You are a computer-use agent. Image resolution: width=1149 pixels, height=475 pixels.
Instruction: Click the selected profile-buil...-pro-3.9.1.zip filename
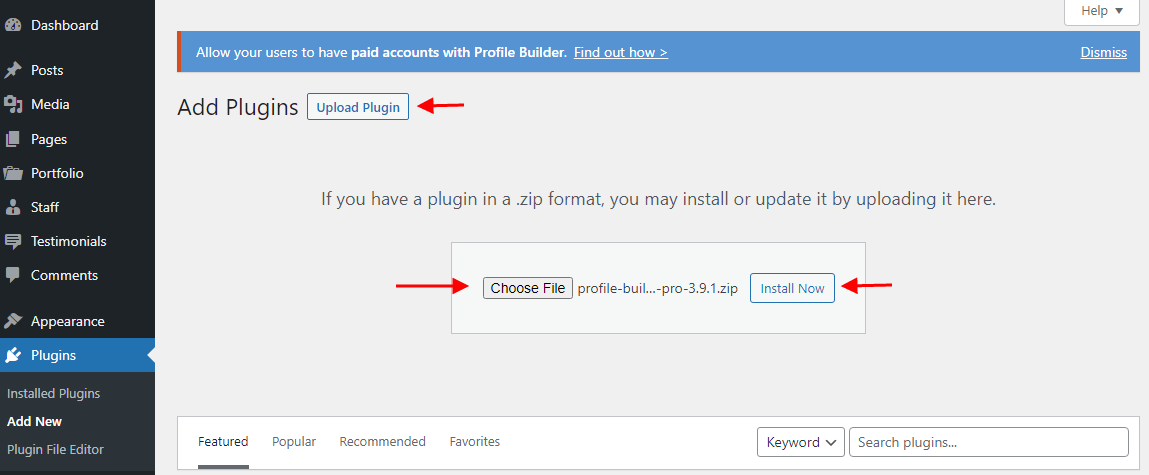(x=657, y=288)
